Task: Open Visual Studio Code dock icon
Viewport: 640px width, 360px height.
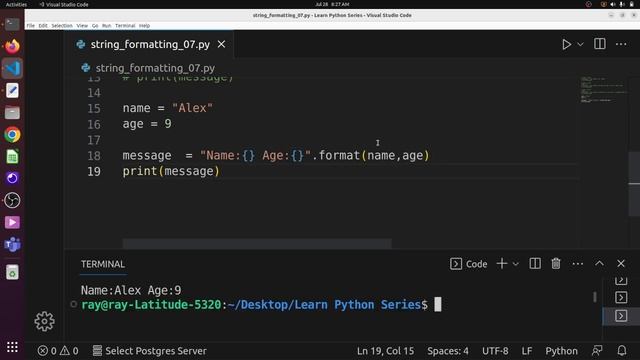Action: click(12, 68)
